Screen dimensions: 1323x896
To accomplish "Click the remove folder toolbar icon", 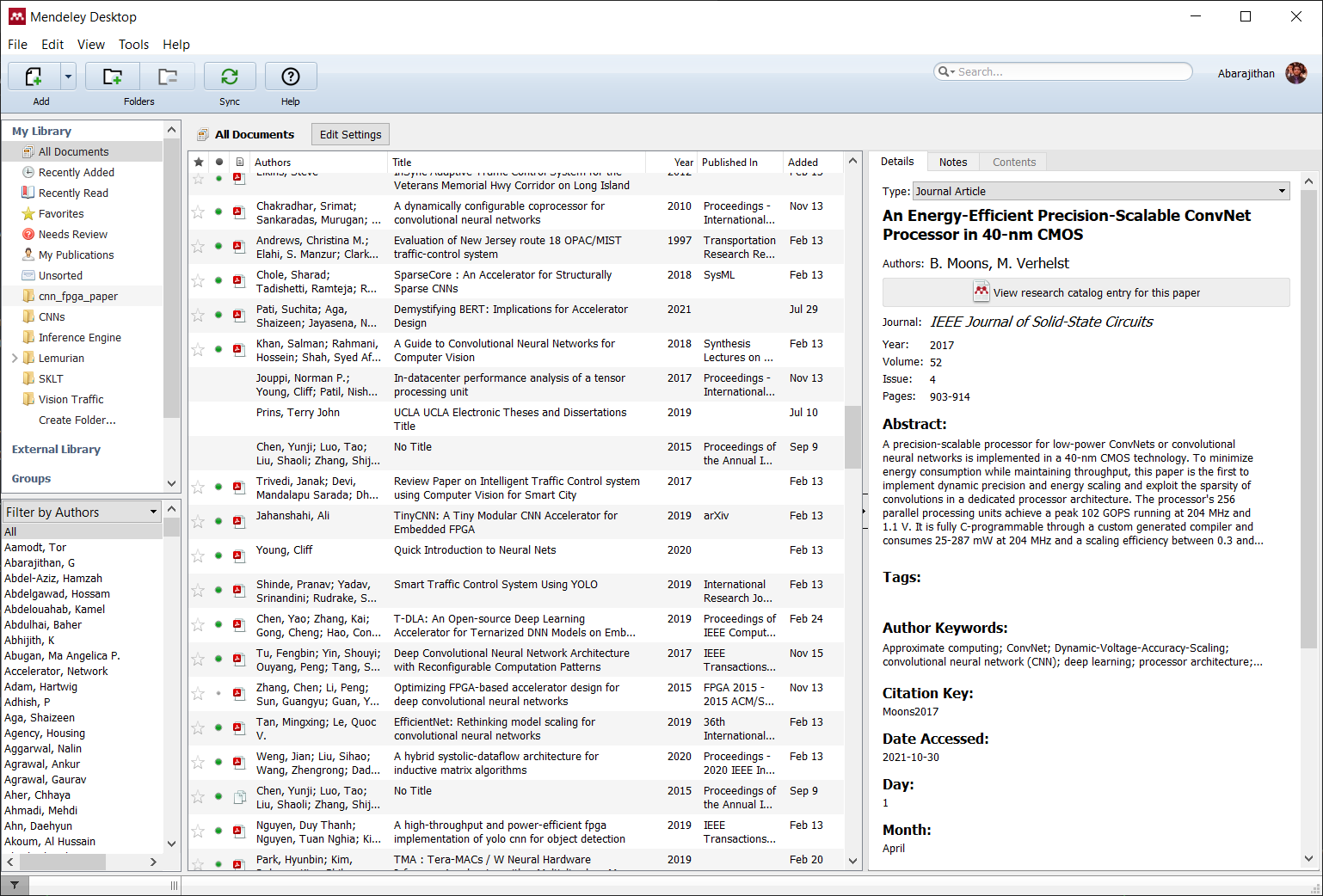I will pos(168,77).
